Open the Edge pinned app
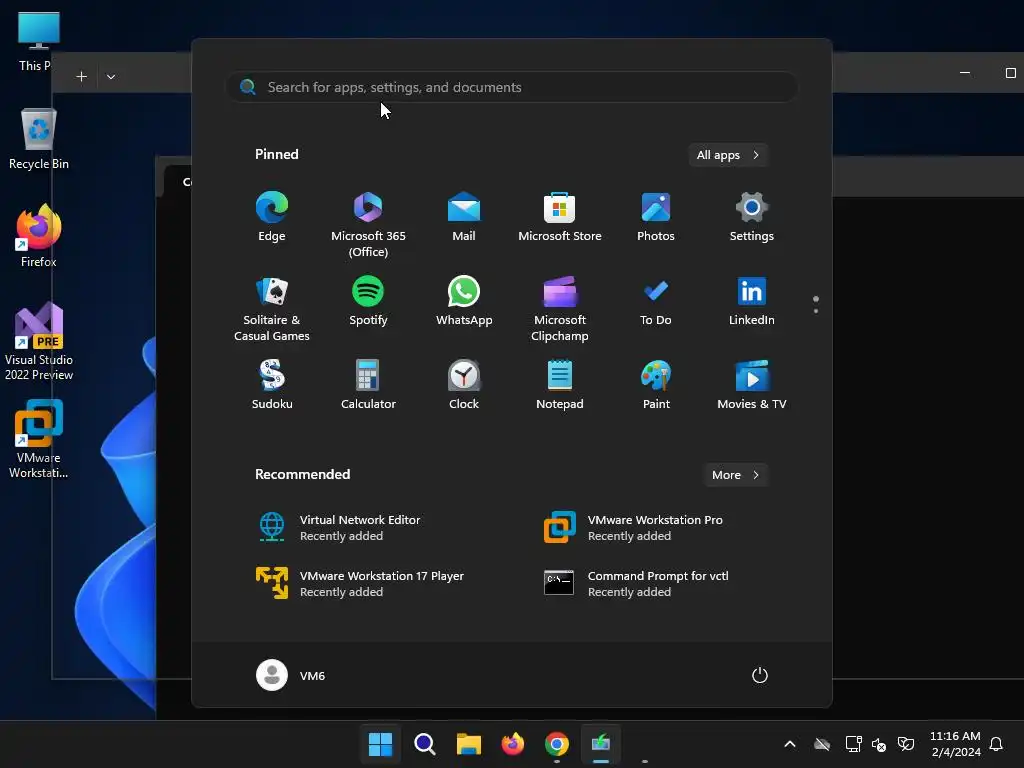 click(x=272, y=217)
